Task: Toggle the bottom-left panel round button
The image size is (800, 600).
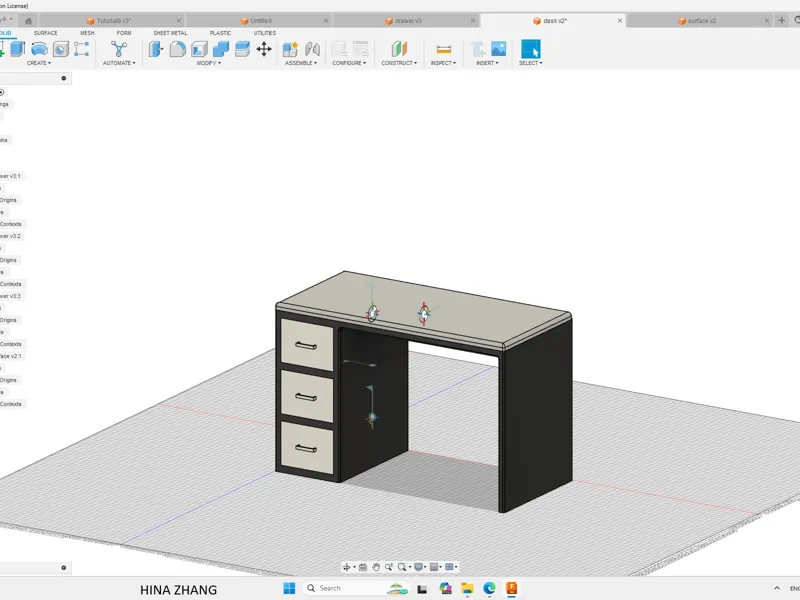Action: pos(64,567)
